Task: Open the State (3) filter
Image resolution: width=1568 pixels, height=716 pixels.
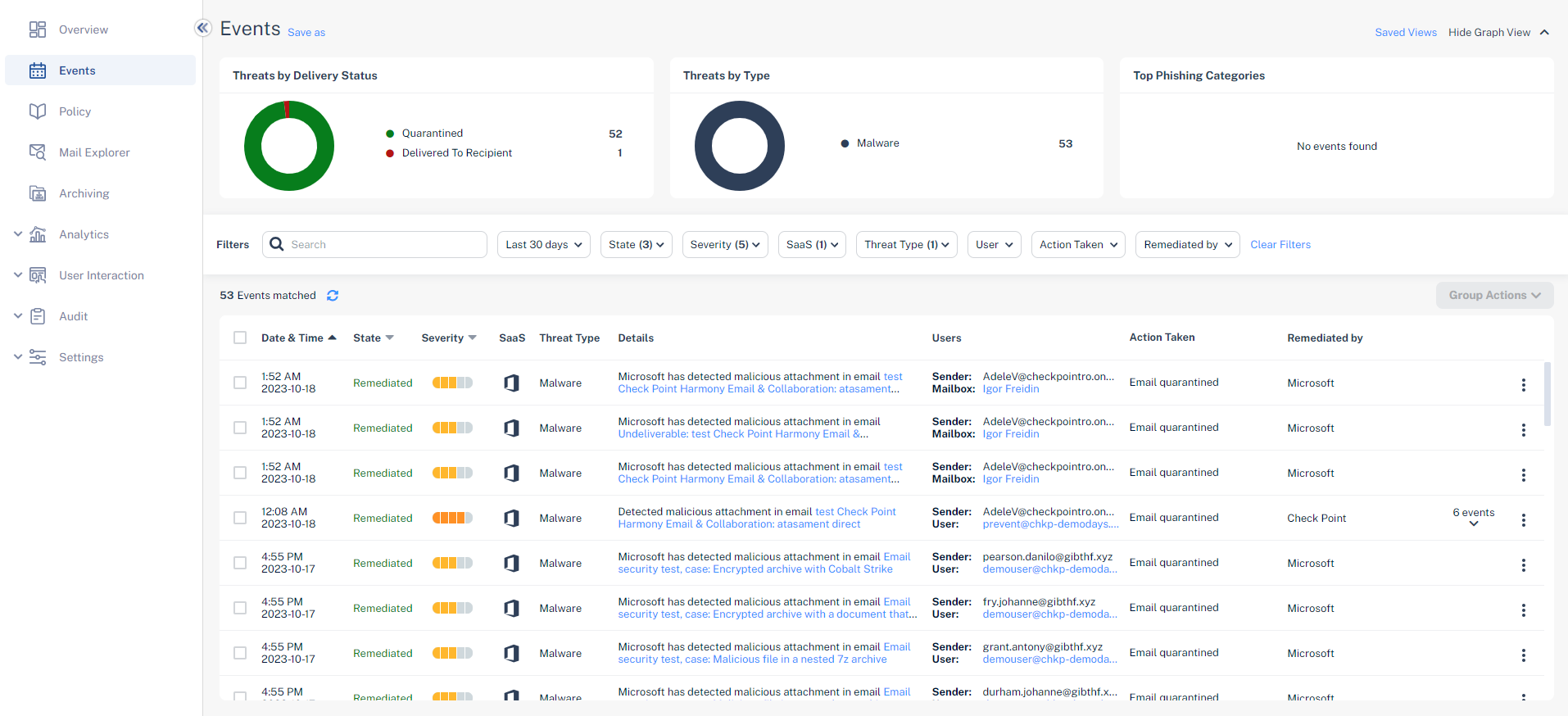Action: tap(637, 244)
